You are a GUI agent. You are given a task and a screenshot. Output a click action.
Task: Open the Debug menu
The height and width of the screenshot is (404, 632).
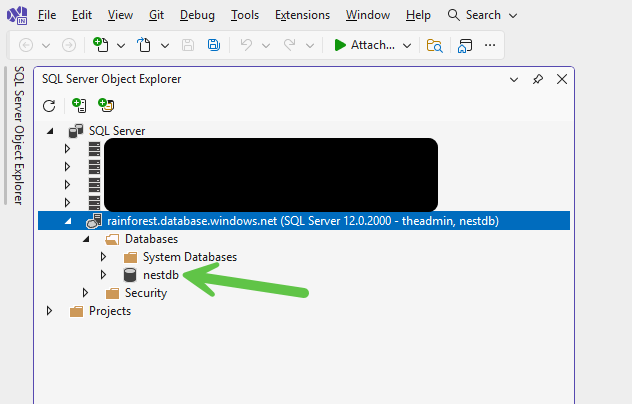pyautogui.click(x=197, y=15)
